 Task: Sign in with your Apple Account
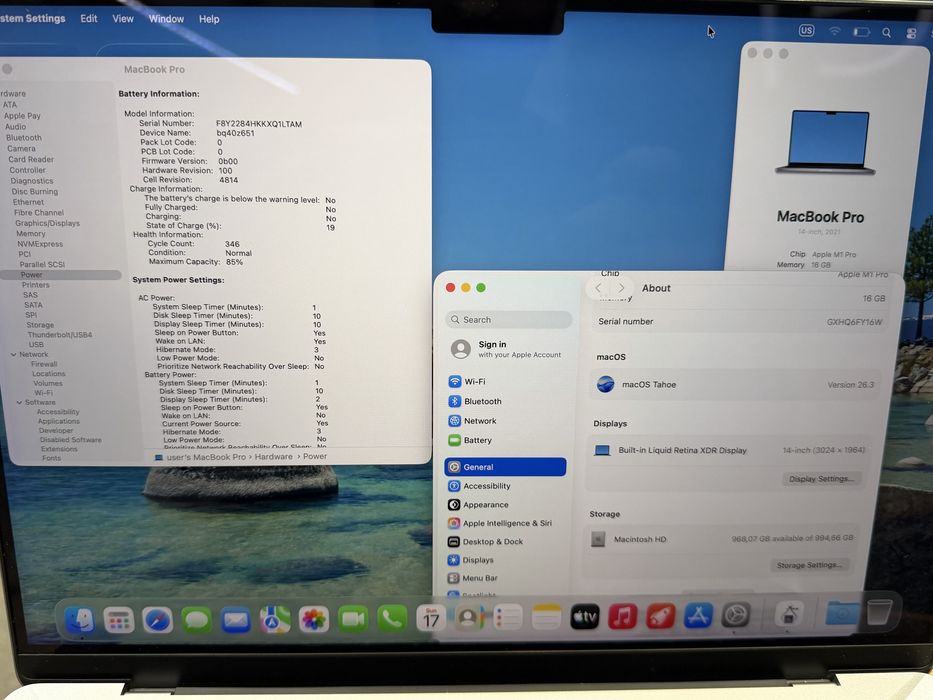[505, 349]
